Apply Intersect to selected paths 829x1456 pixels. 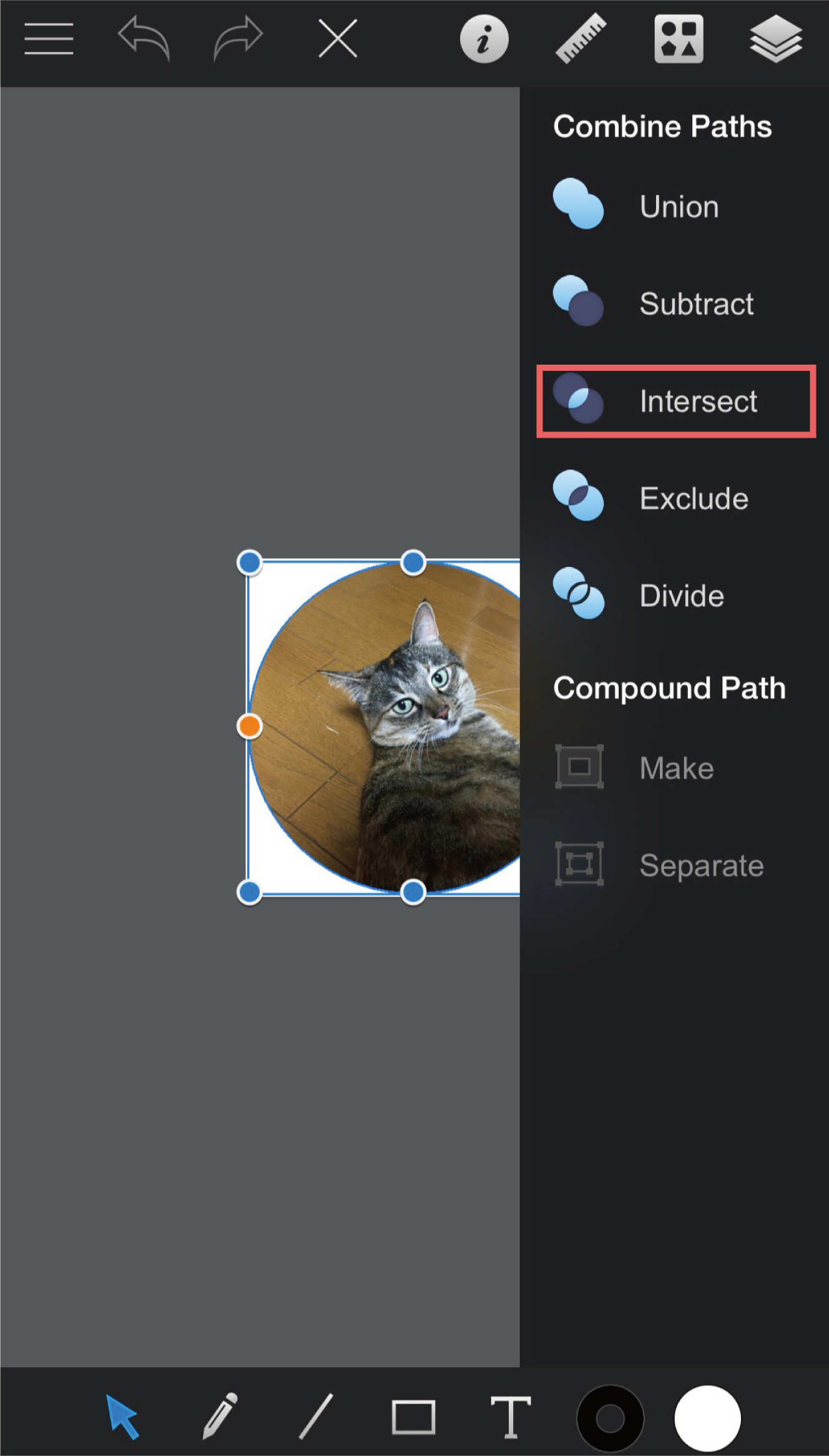coord(676,401)
